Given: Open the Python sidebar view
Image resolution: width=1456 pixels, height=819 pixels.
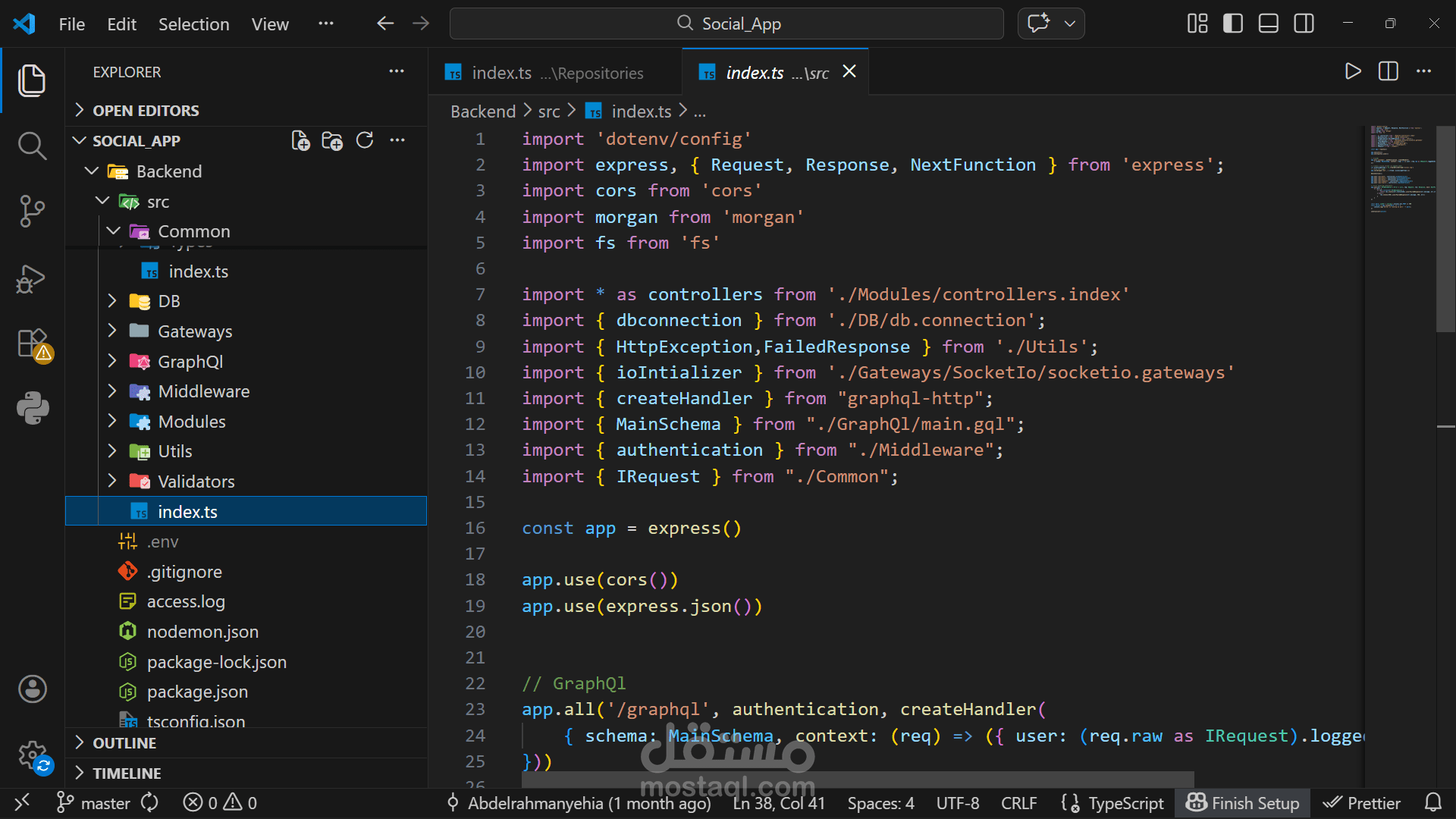Looking at the screenshot, I should click(x=32, y=408).
